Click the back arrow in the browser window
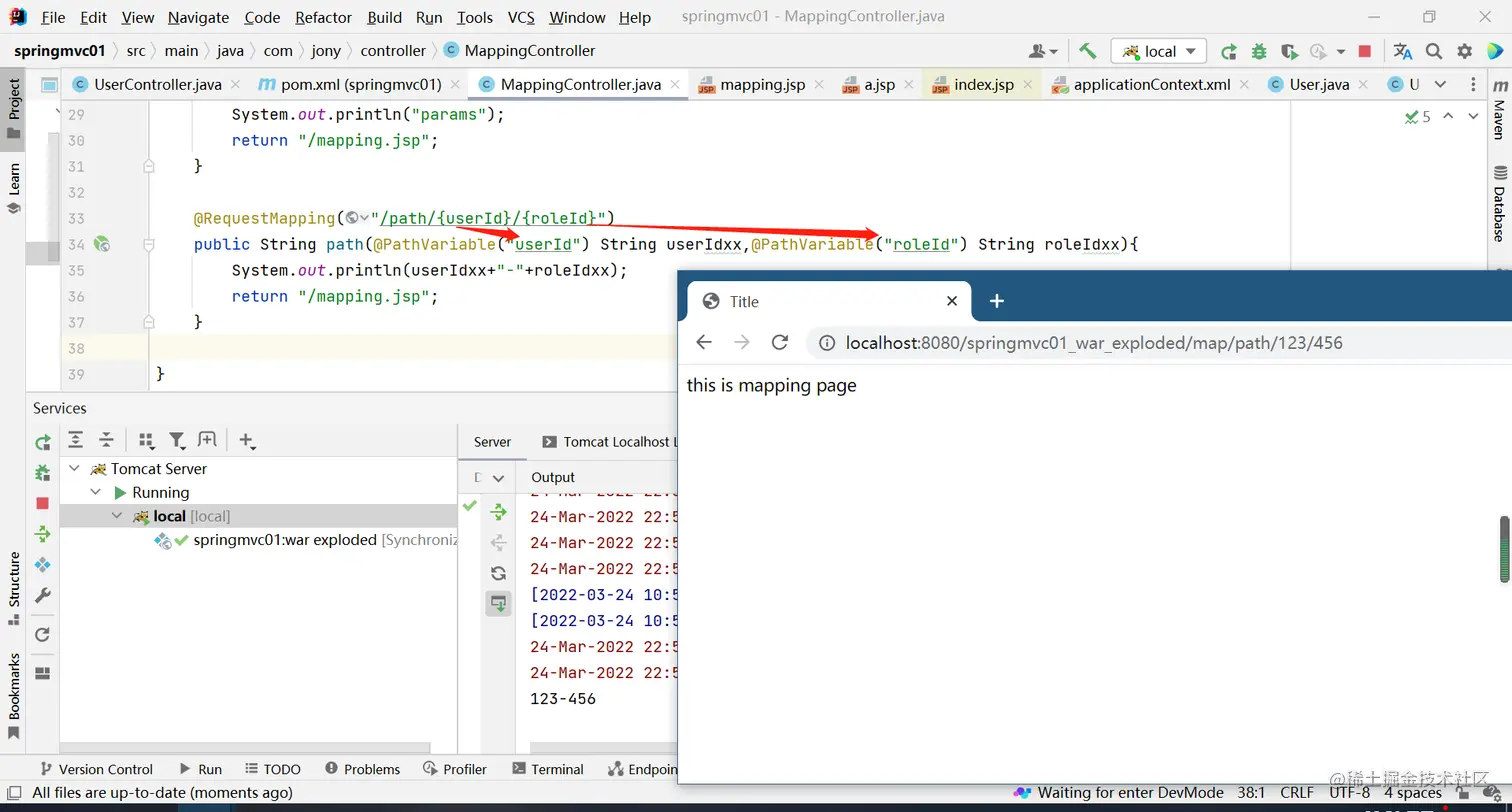The width and height of the screenshot is (1512, 812). pos(704,343)
